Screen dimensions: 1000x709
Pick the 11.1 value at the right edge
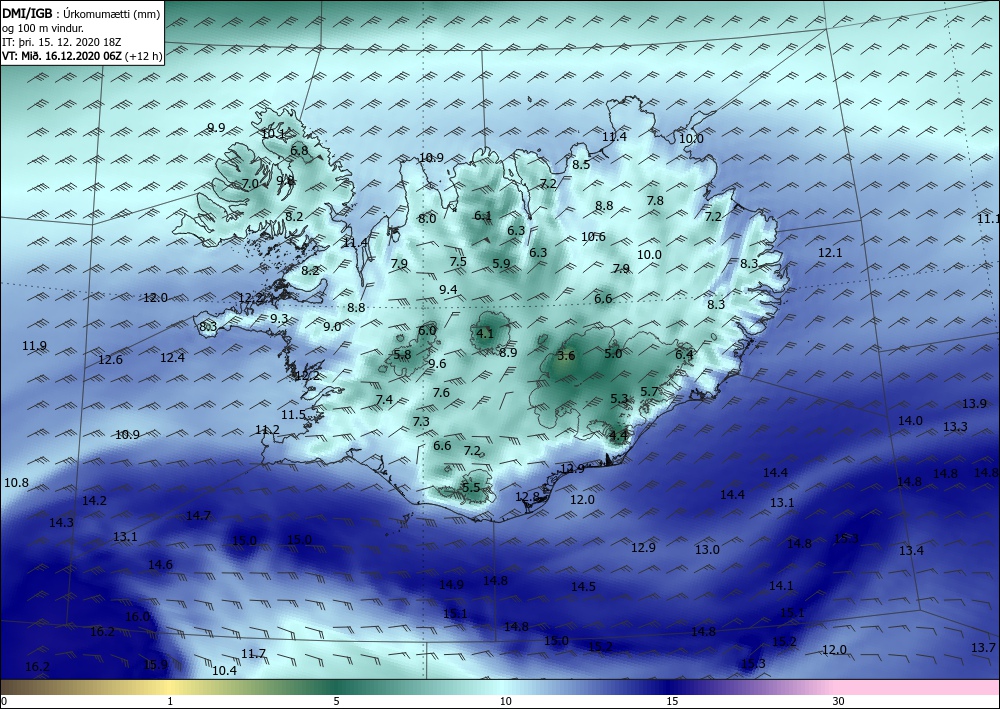pos(988,219)
